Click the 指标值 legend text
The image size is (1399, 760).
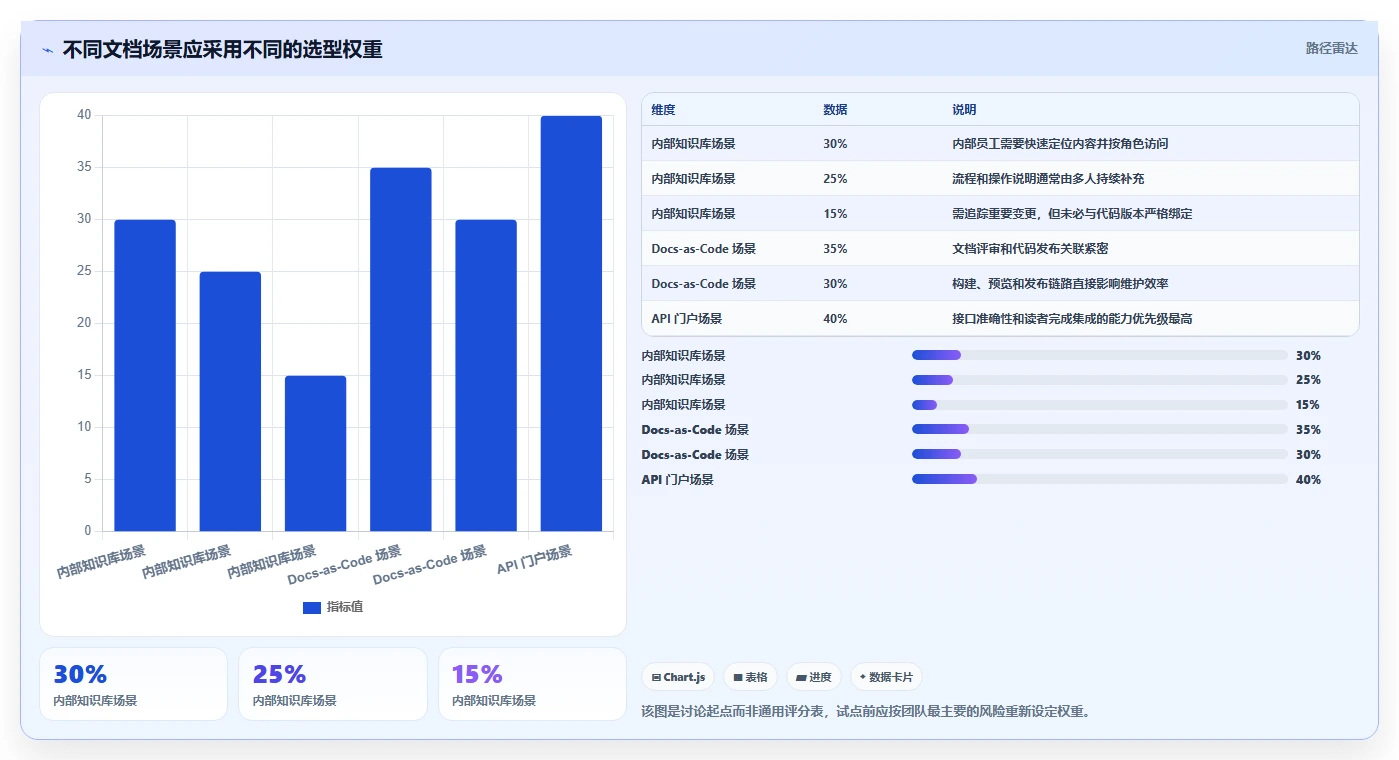[345, 608]
